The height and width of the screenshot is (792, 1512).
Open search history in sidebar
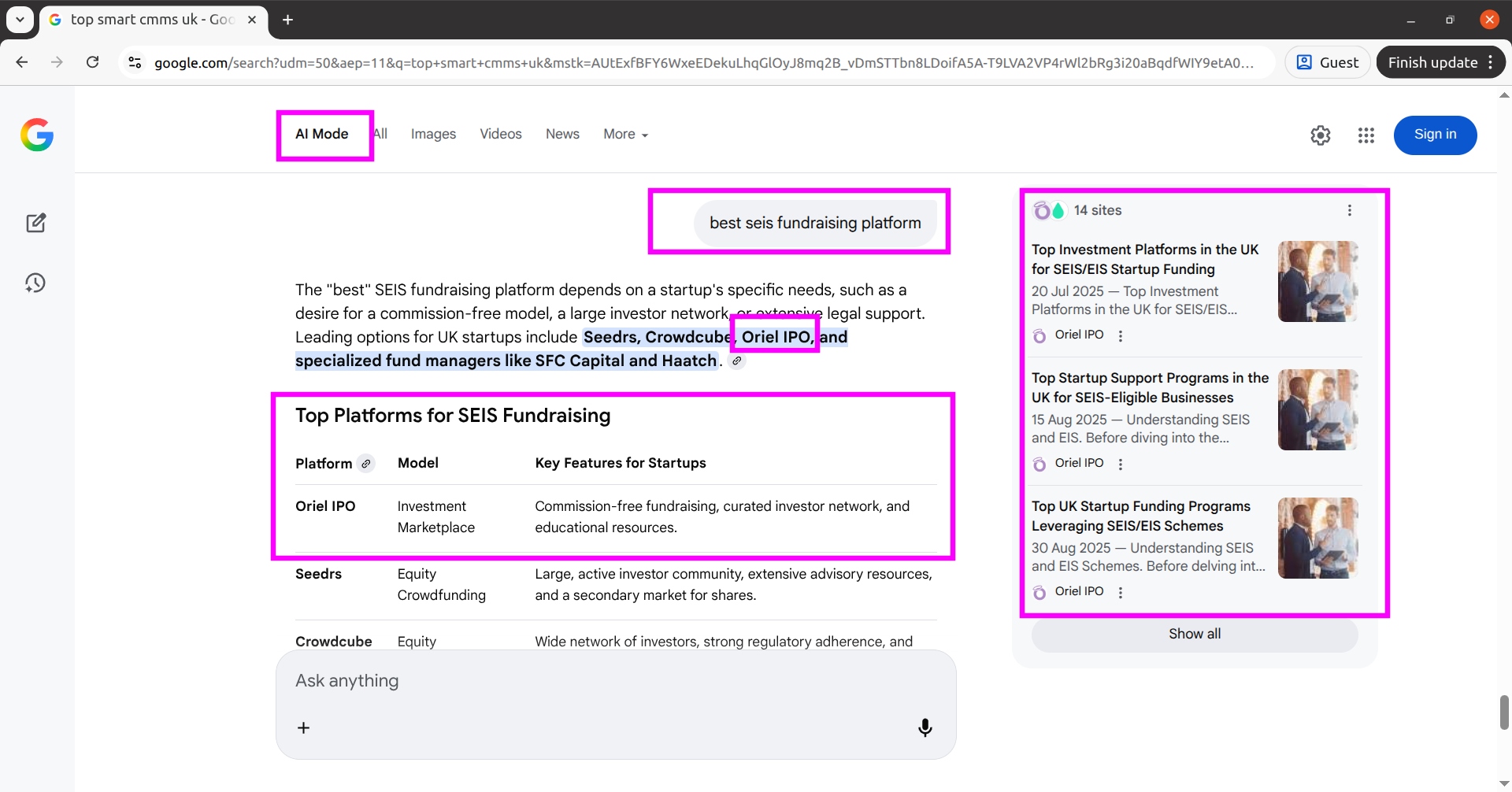point(36,283)
